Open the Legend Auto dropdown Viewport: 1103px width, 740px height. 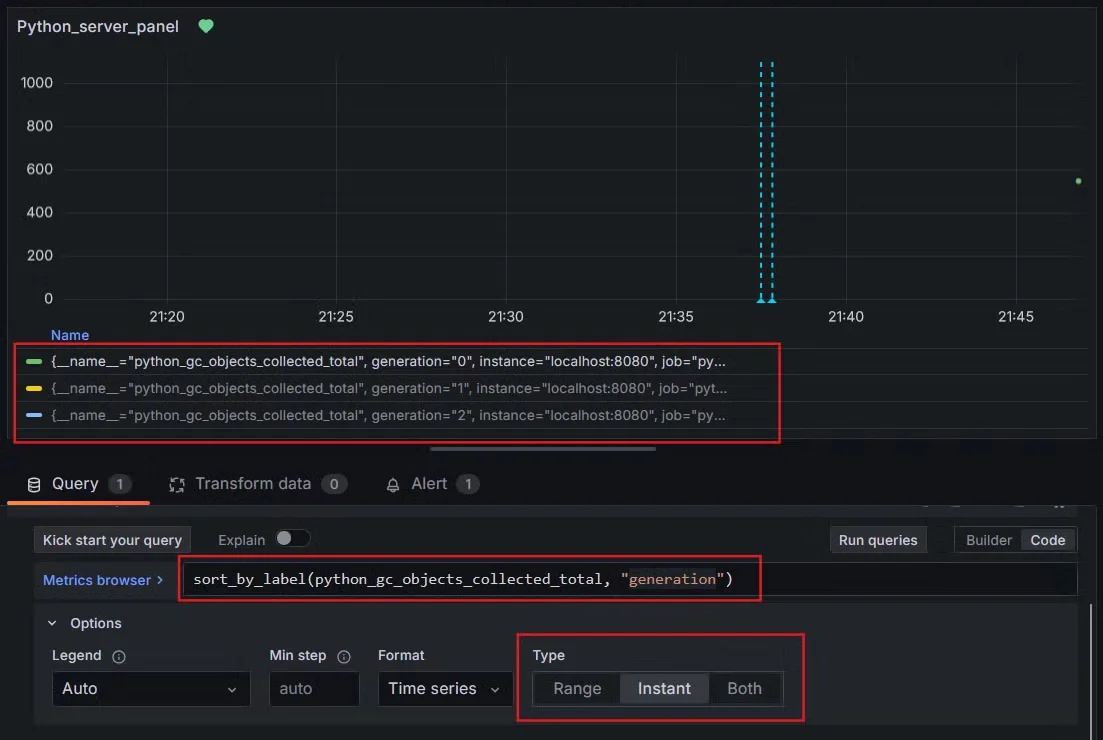[x=151, y=689]
